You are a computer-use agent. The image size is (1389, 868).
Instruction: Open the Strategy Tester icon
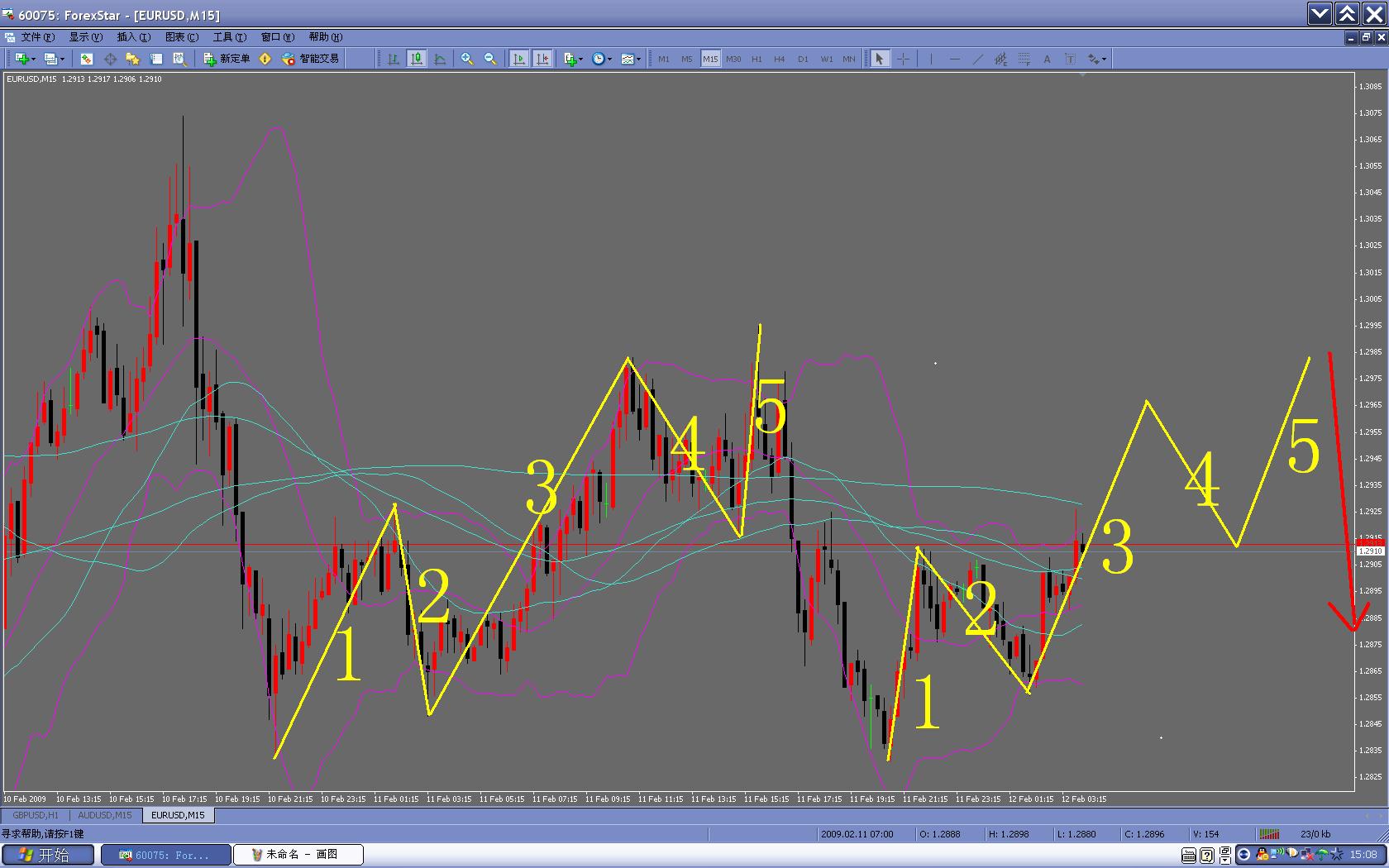[179, 59]
